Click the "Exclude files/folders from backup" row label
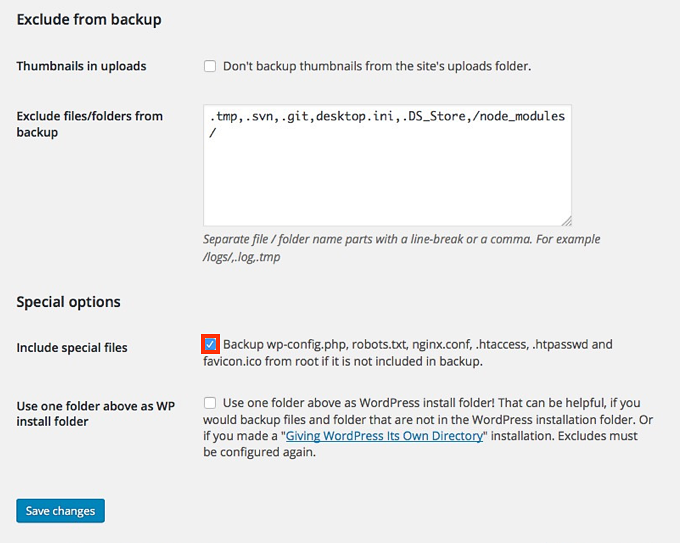Viewport: 680px width, 543px height. coord(89,123)
